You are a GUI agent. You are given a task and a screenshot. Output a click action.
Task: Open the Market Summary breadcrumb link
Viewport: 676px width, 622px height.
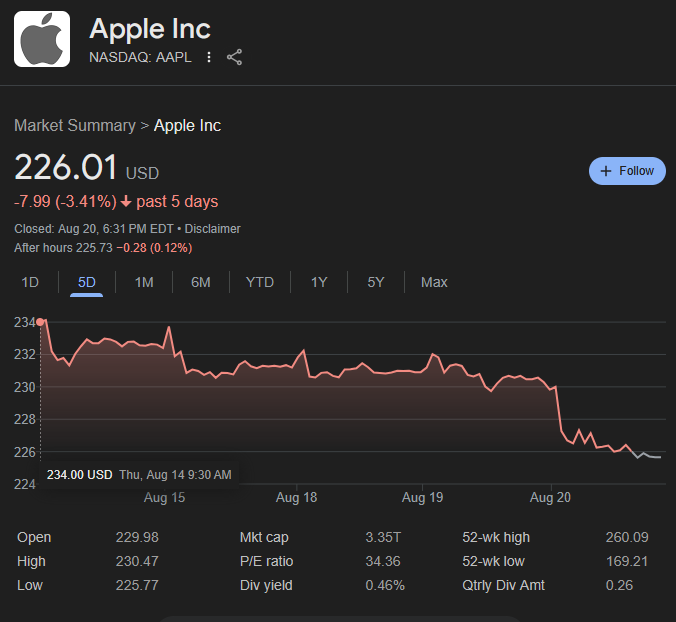(x=74, y=126)
